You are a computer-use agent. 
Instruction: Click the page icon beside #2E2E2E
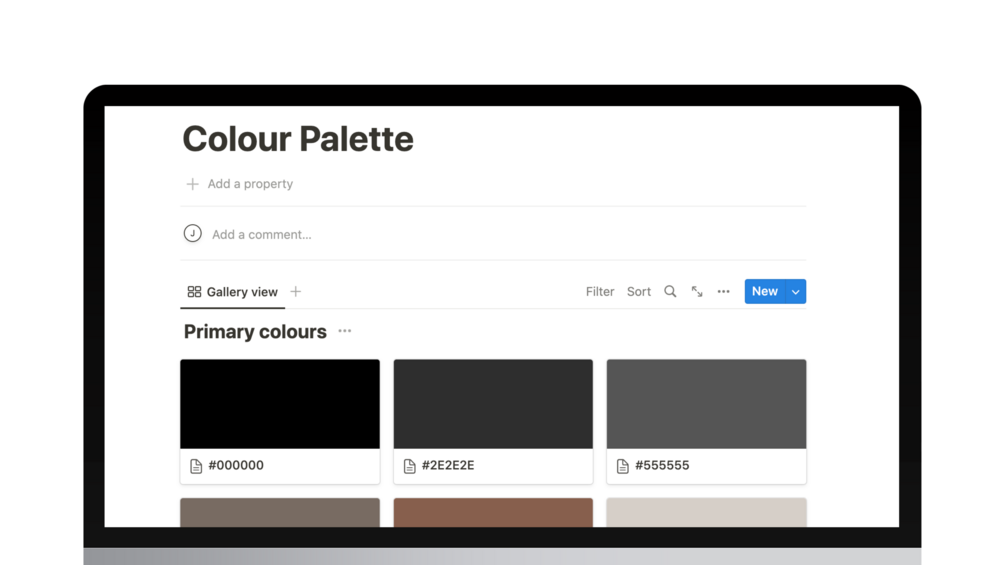(x=410, y=466)
